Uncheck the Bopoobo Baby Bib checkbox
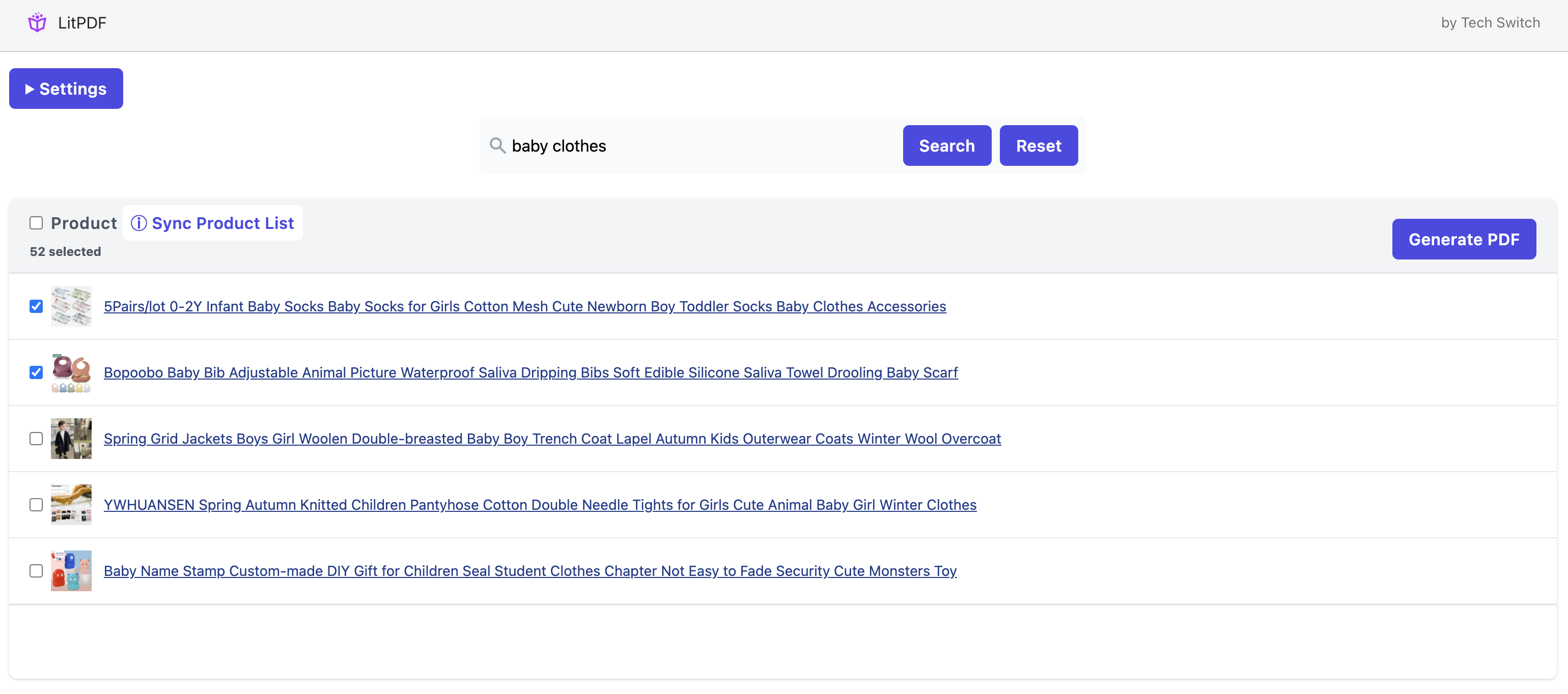Image resolution: width=1568 pixels, height=694 pixels. (x=37, y=372)
